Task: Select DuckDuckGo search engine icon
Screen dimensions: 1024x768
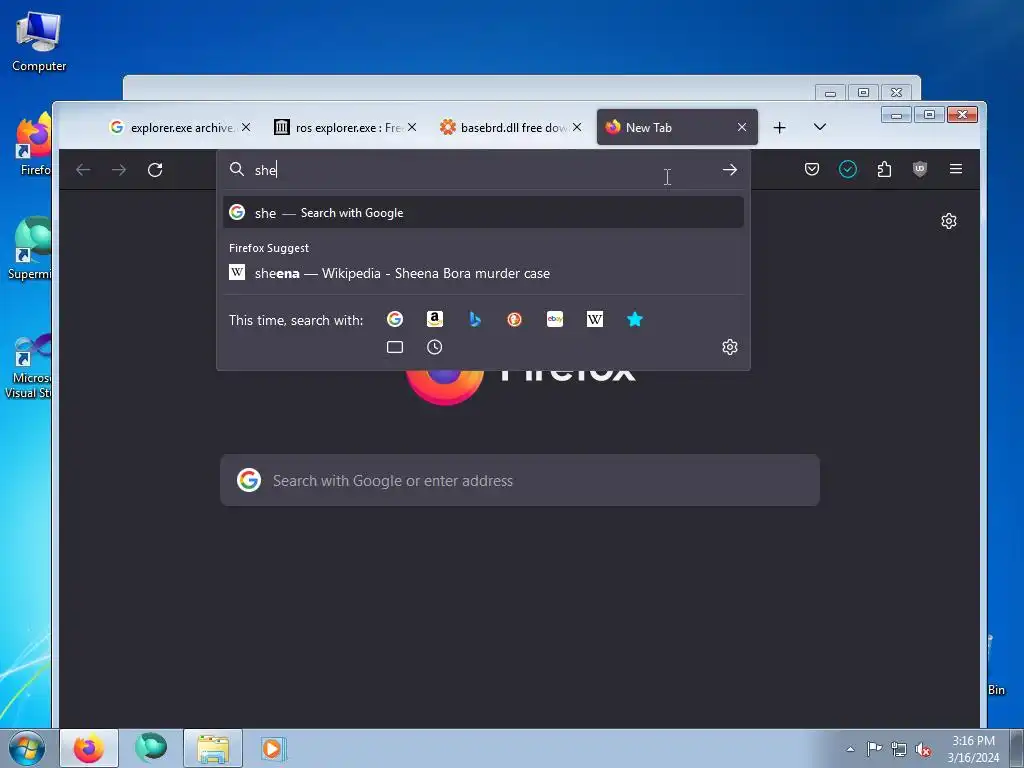Action: pos(515,319)
